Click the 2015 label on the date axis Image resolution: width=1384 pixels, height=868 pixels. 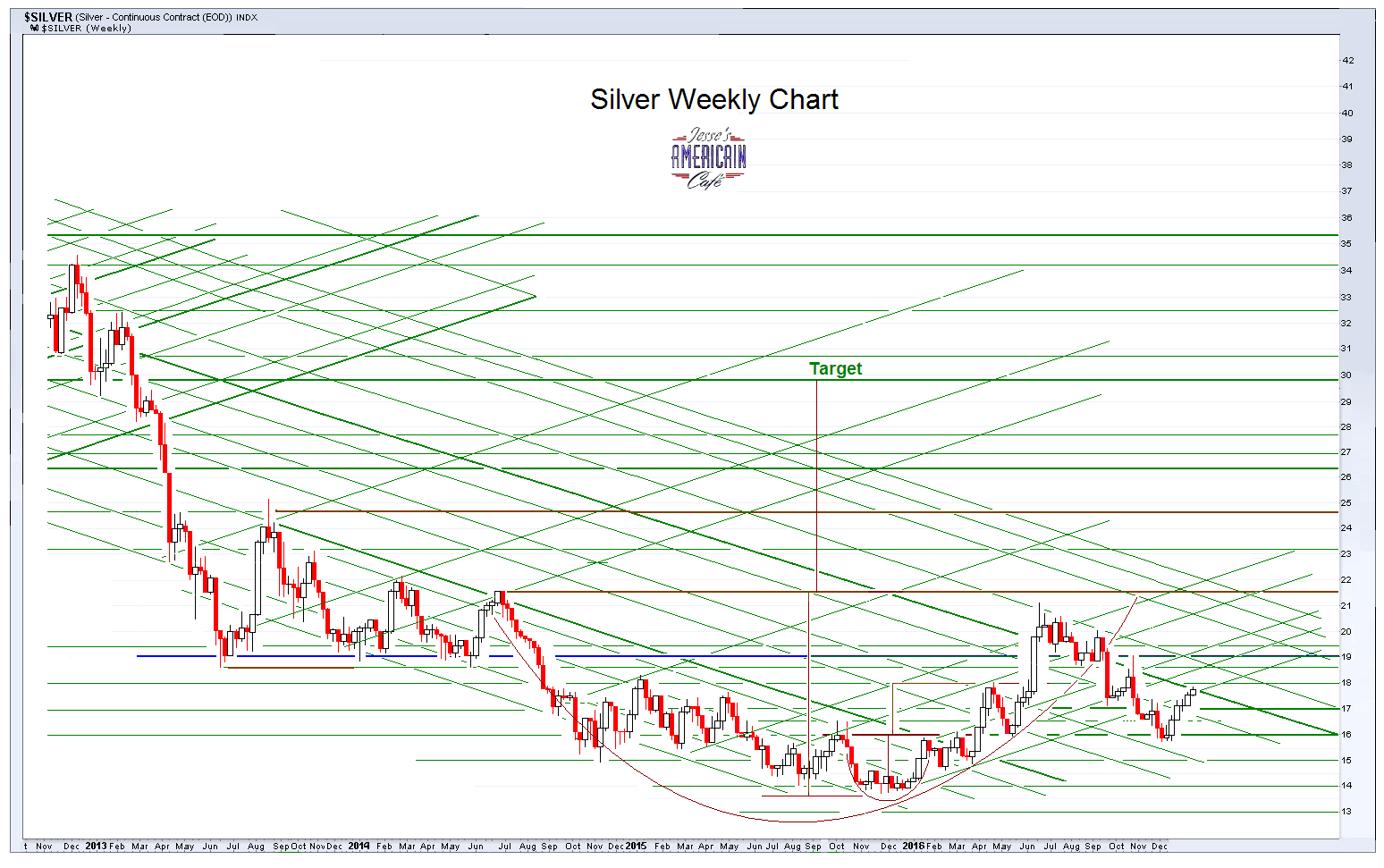(x=636, y=844)
